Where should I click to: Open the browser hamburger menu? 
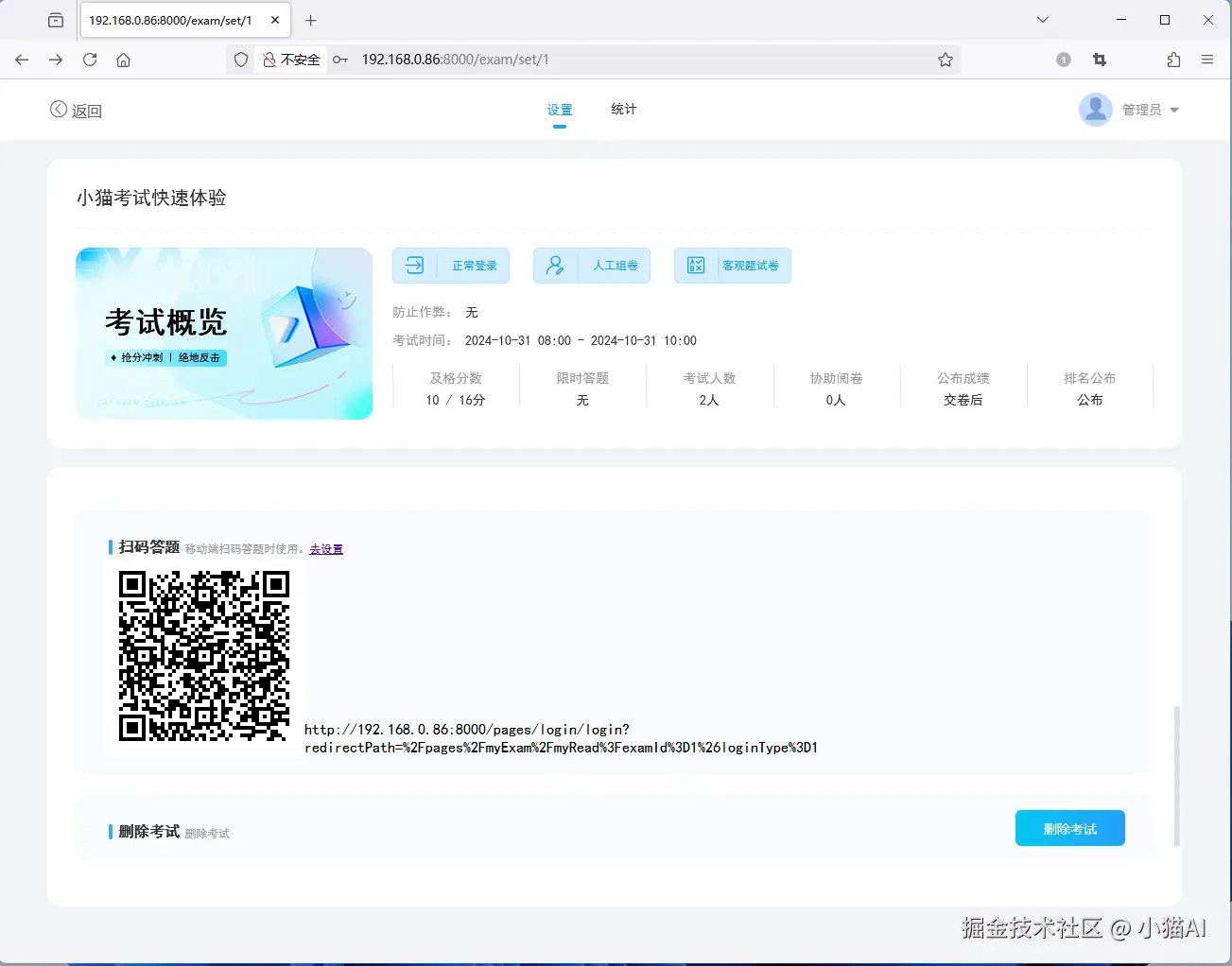tap(1207, 59)
